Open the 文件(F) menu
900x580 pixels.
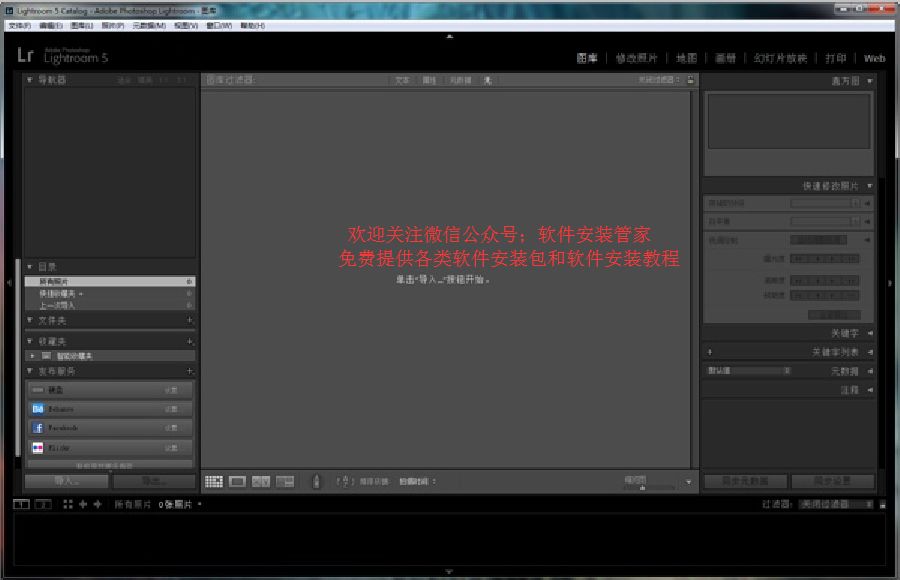pos(19,25)
